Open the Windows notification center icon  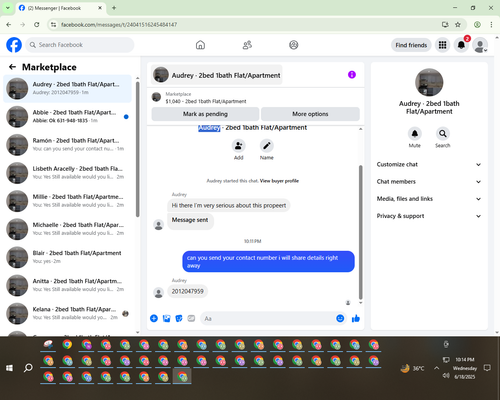[487, 368]
